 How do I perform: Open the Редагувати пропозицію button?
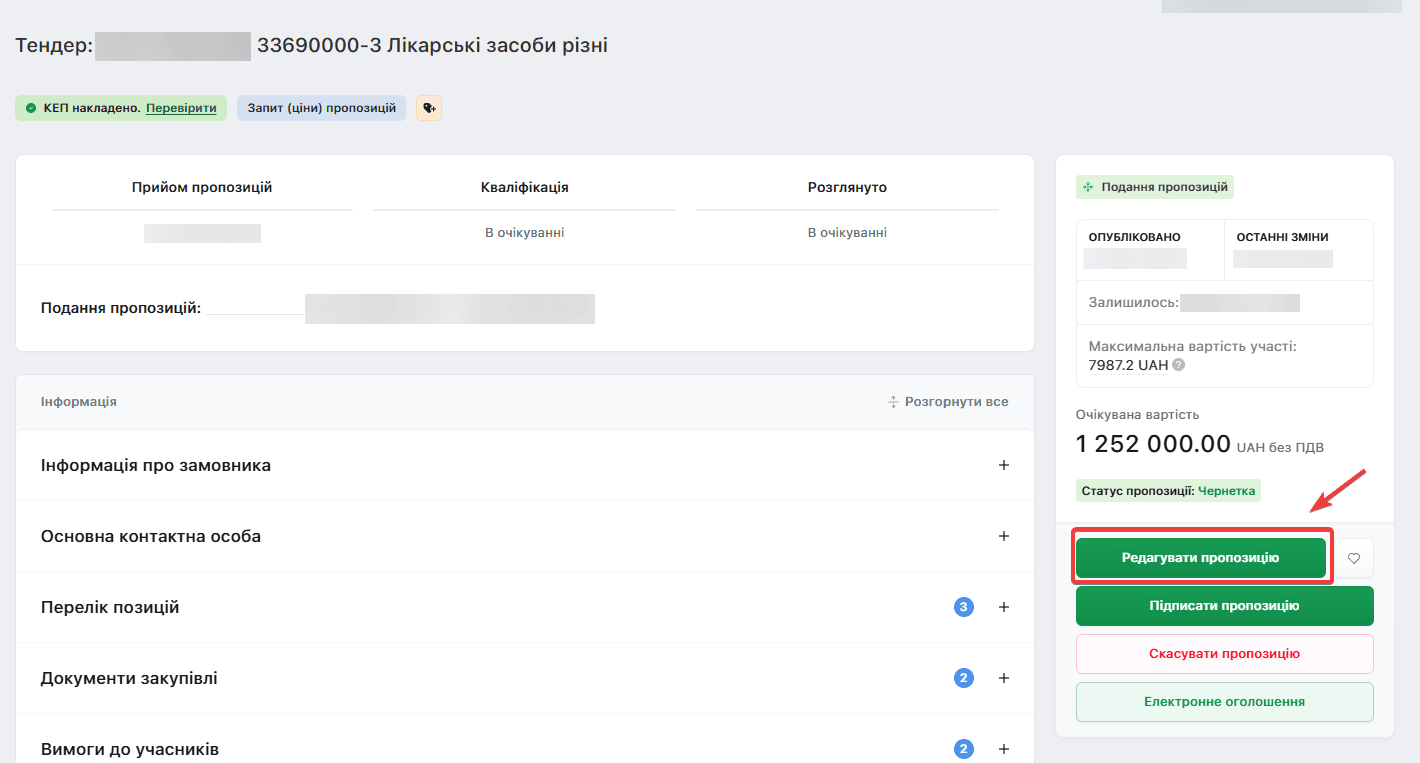click(x=1200, y=558)
